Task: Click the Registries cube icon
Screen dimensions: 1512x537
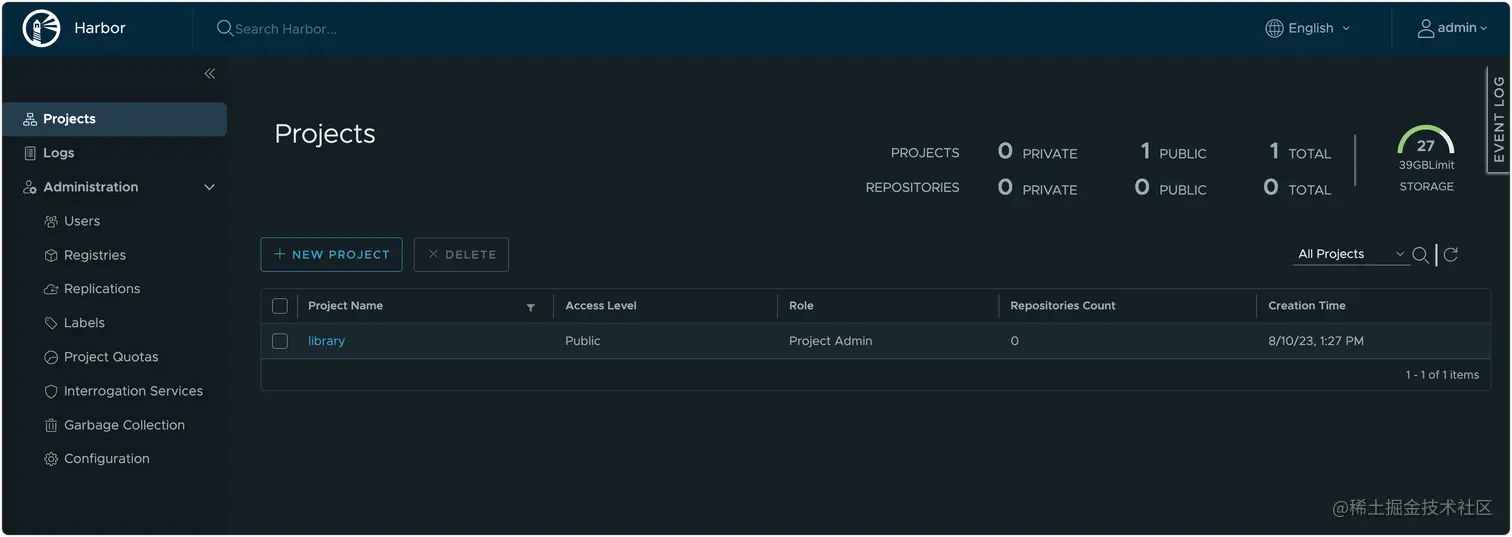Action: click(51, 255)
